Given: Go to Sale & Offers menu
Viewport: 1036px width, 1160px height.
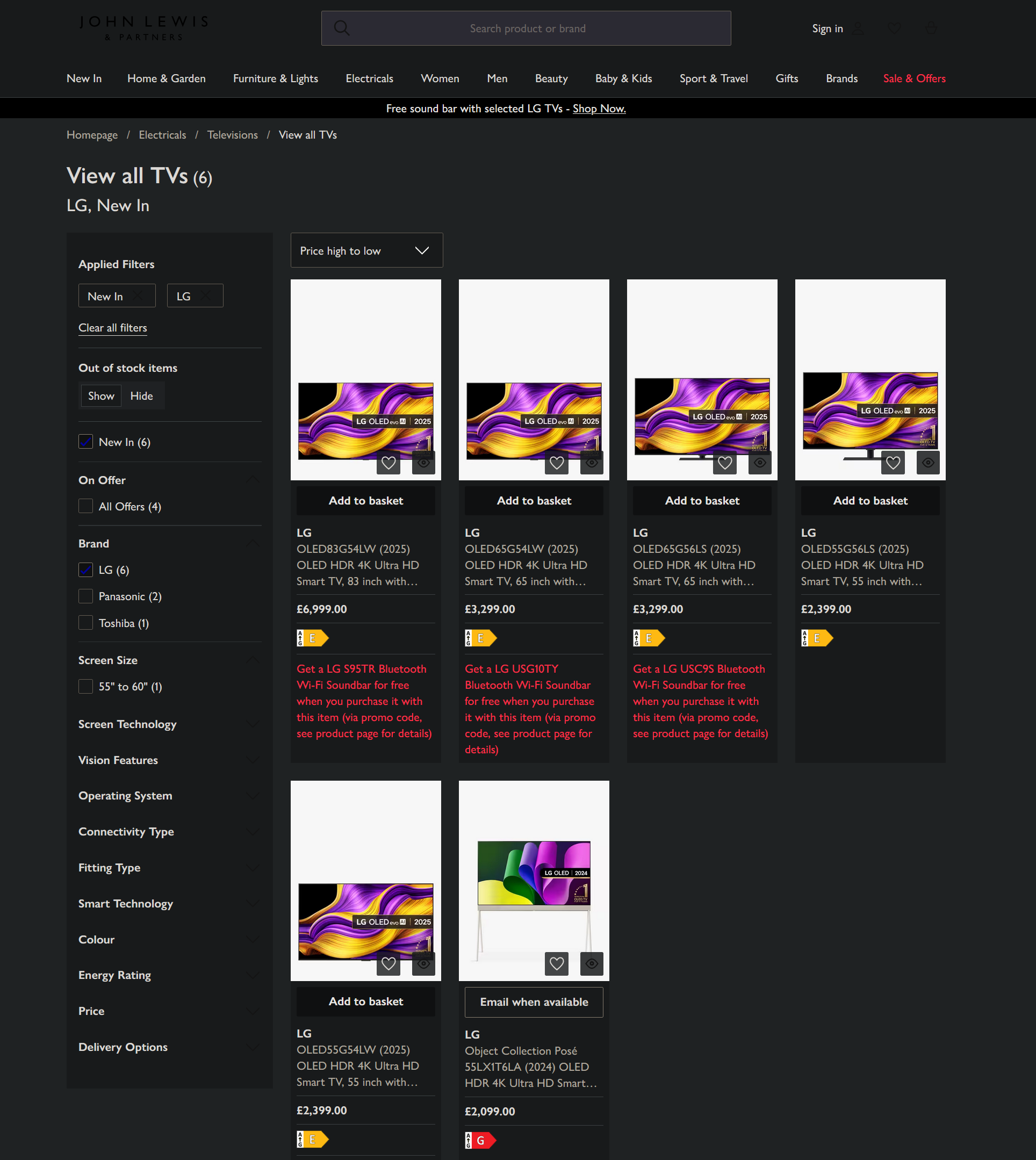Looking at the screenshot, I should click(913, 78).
